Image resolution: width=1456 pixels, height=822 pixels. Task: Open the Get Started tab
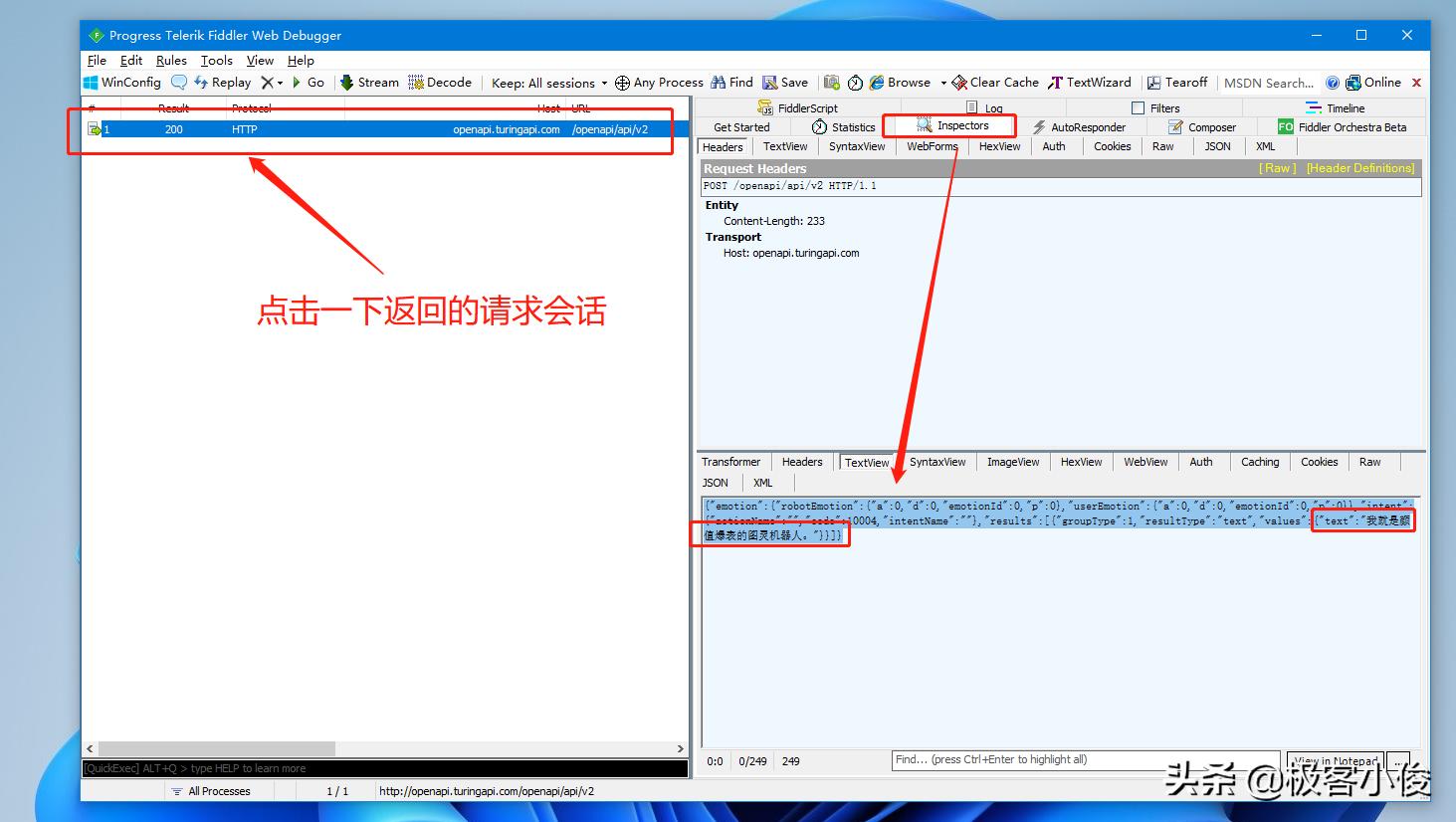click(x=741, y=127)
